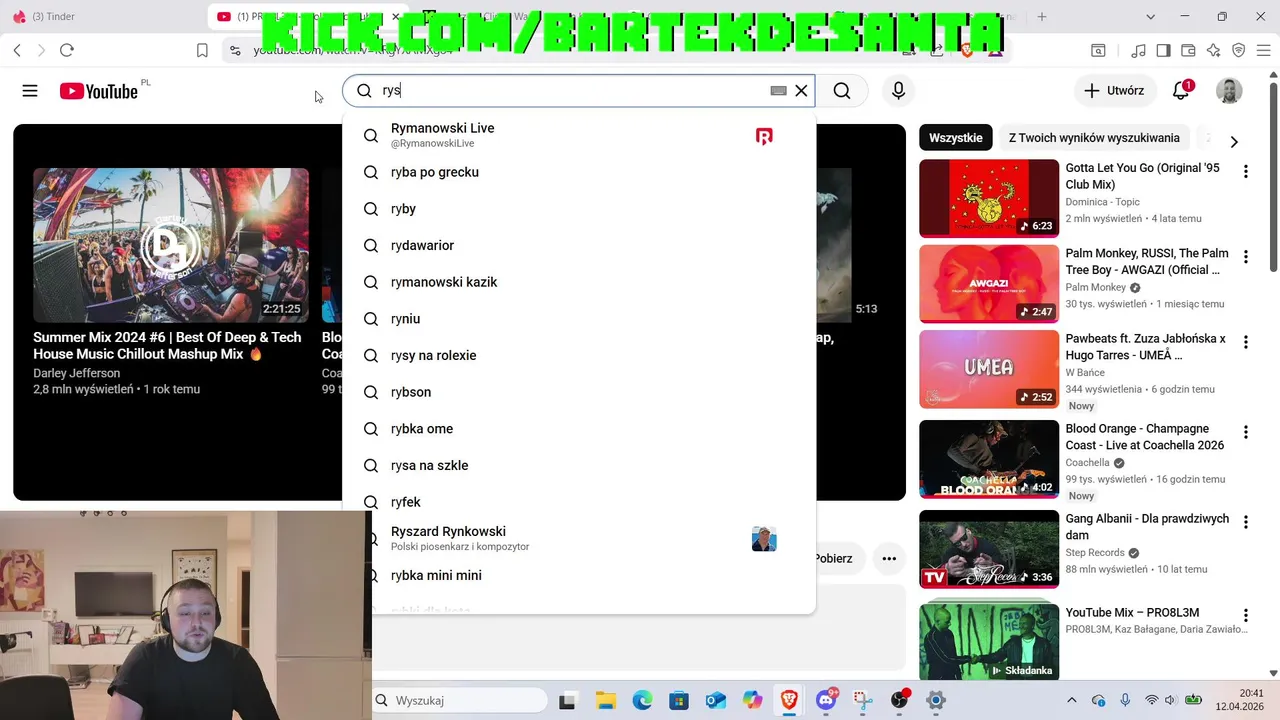Open options for Pawbeats UMEA video
Screen dimensions: 1280x720
(1245, 342)
